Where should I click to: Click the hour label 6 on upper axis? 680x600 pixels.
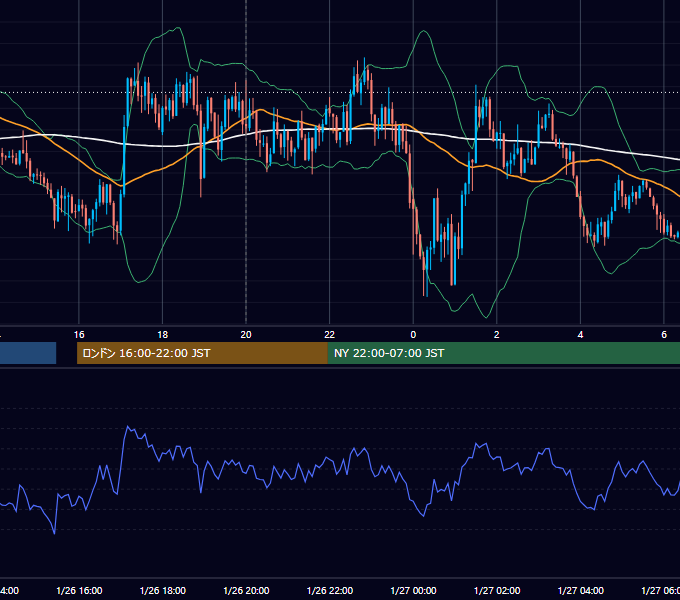[664, 335]
